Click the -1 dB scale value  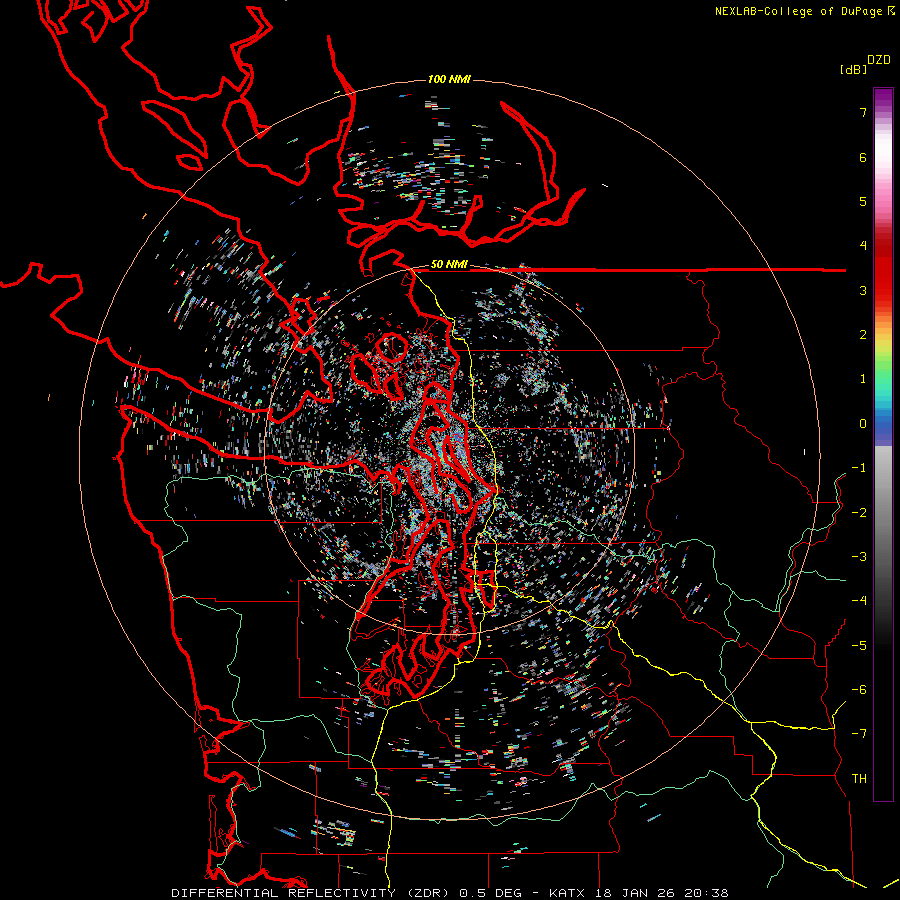coord(859,468)
